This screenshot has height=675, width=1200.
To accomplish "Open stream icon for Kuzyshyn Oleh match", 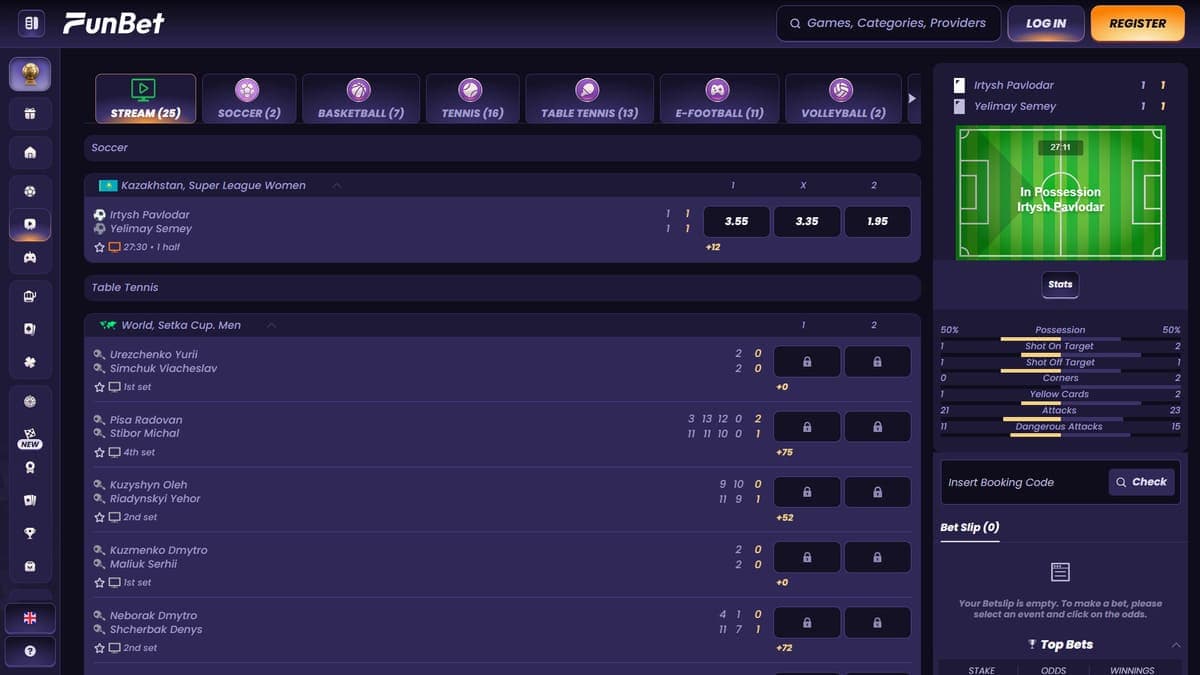I will tap(114, 517).
